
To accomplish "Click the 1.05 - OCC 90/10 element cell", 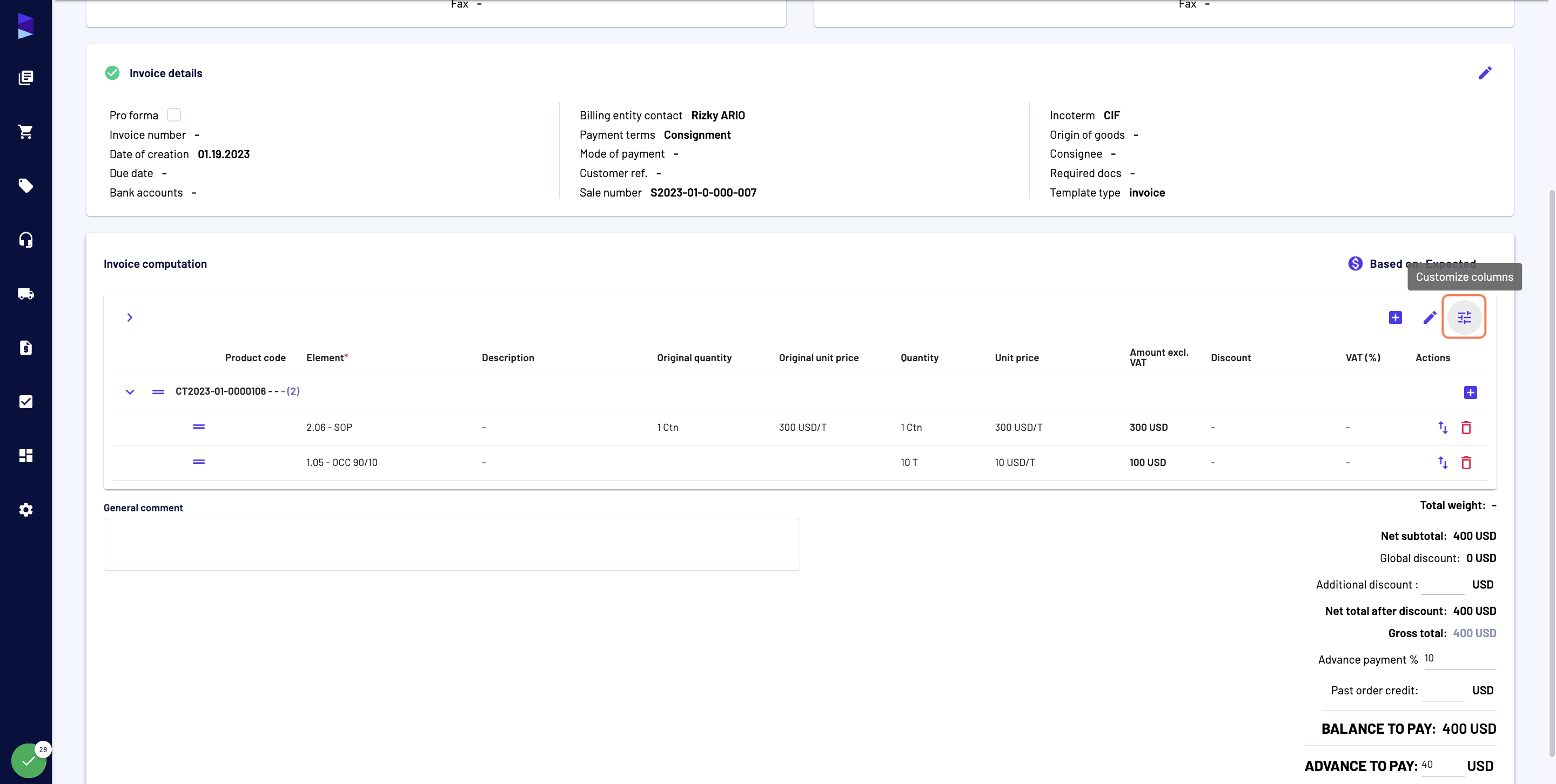I will pyautogui.click(x=342, y=462).
